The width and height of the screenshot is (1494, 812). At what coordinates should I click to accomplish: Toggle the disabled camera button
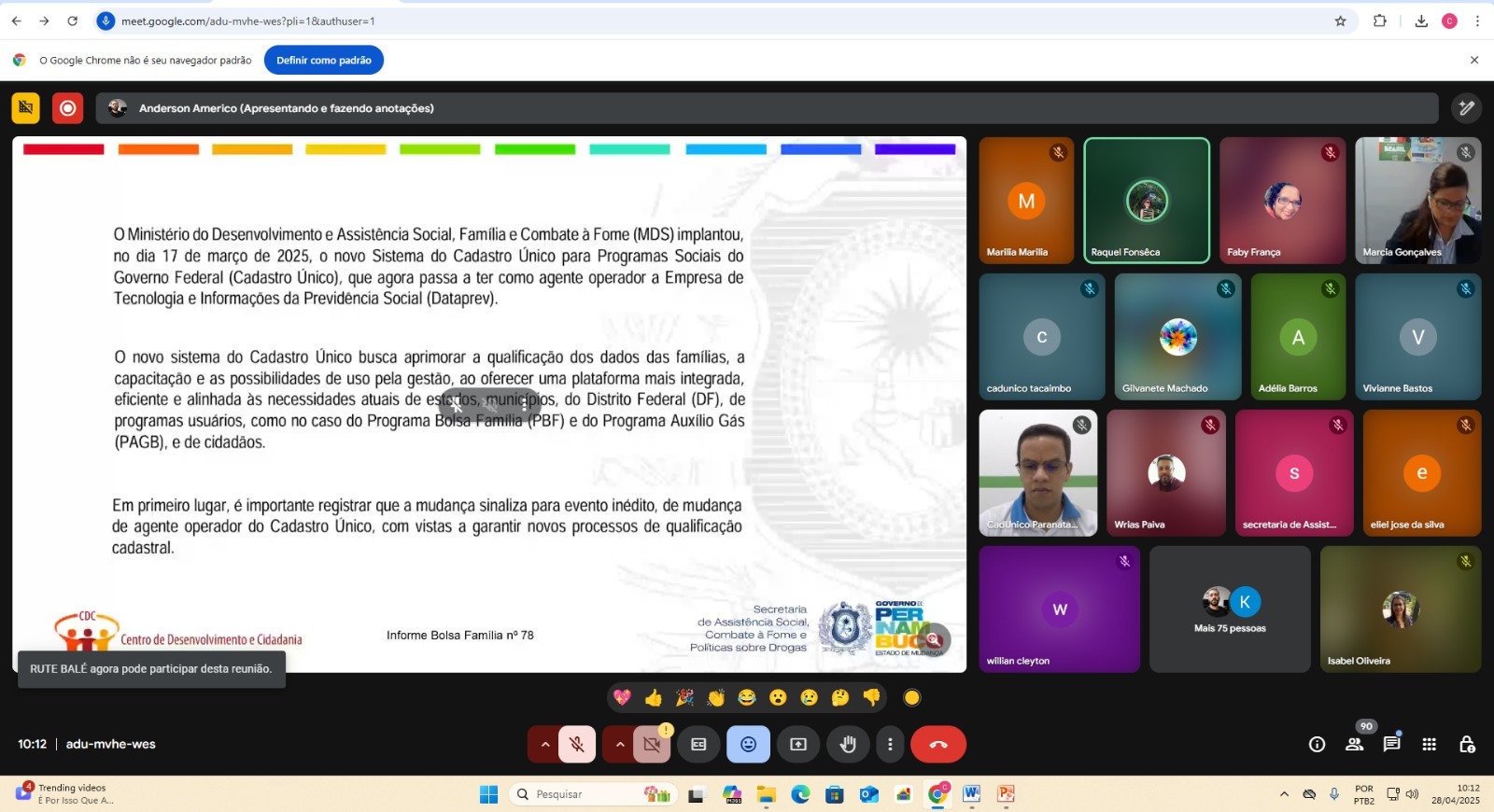click(652, 744)
